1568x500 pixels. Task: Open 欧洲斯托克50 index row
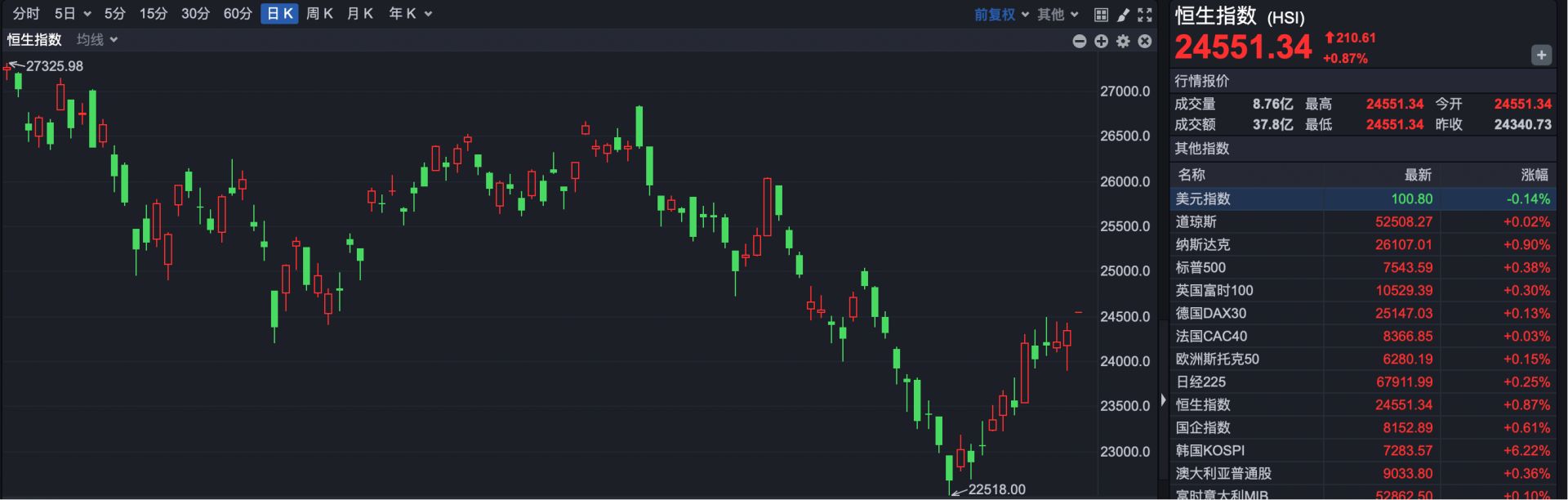coord(1363,359)
